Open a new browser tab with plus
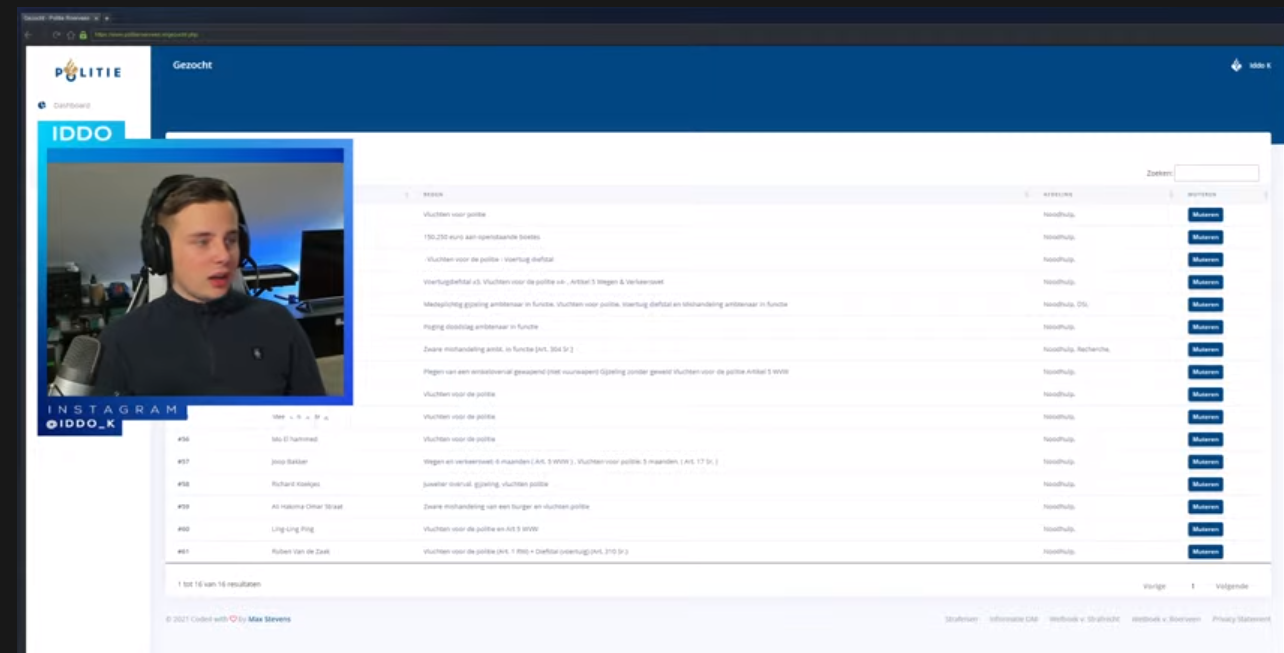The height and width of the screenshot is (653, 1284). pyautogui.click(x=107, y=18)
